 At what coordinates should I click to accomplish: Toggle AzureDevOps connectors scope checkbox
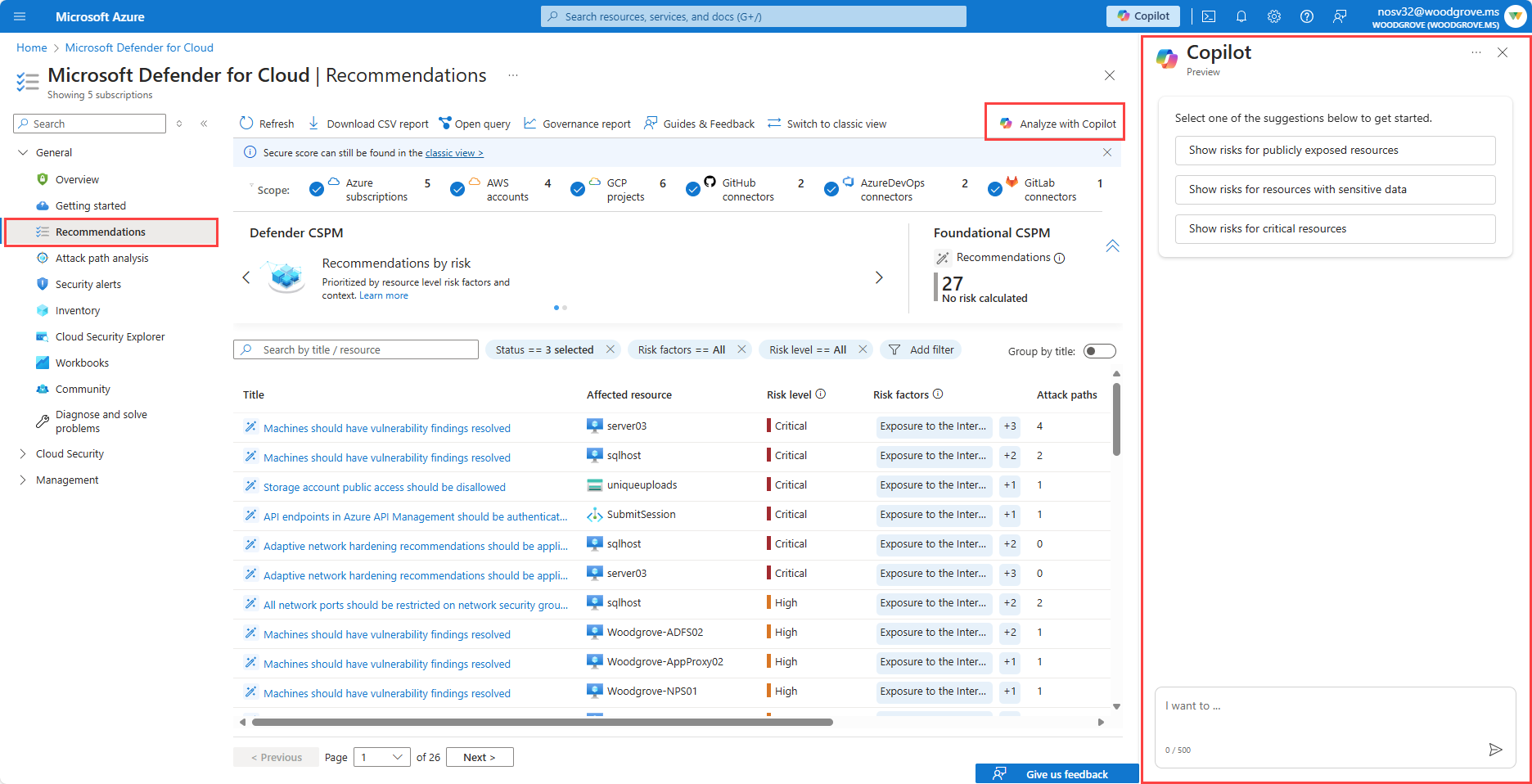[x=831, y=189]
